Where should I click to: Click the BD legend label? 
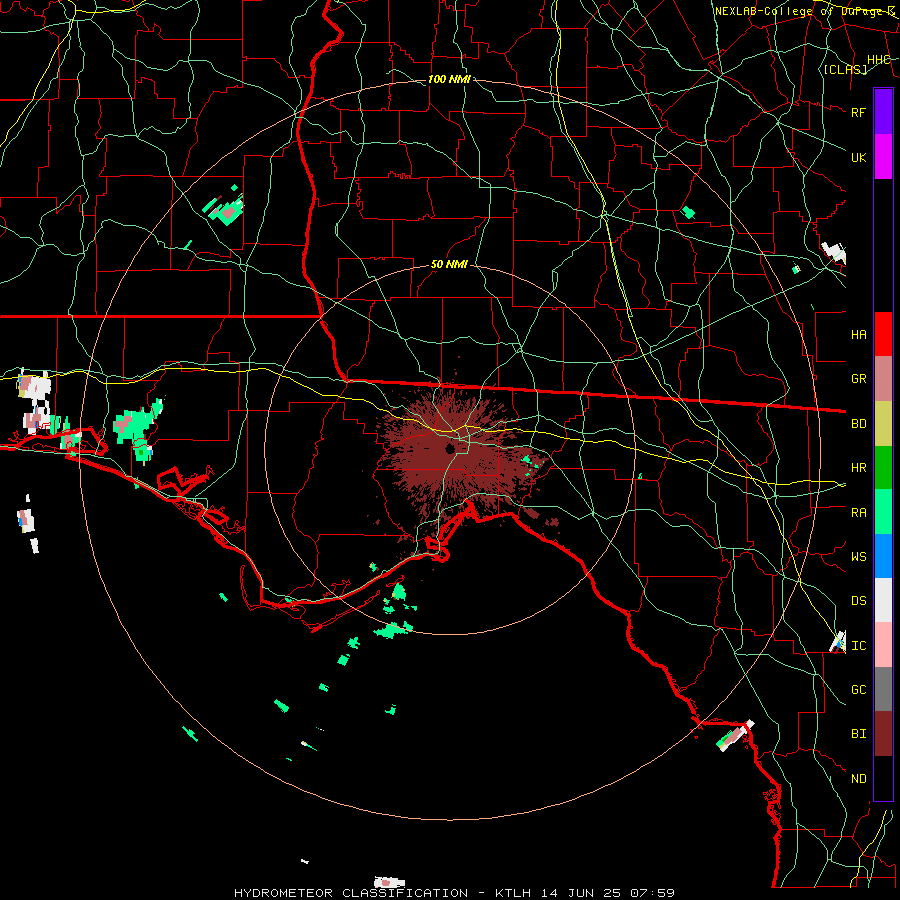[x=858, y=424]
